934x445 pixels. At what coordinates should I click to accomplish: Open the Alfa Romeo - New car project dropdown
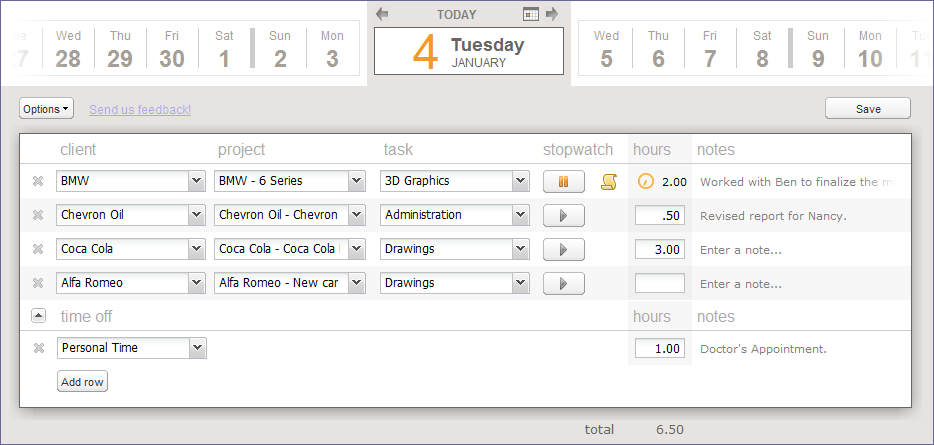pyautogui.click(x=356, y=283)
